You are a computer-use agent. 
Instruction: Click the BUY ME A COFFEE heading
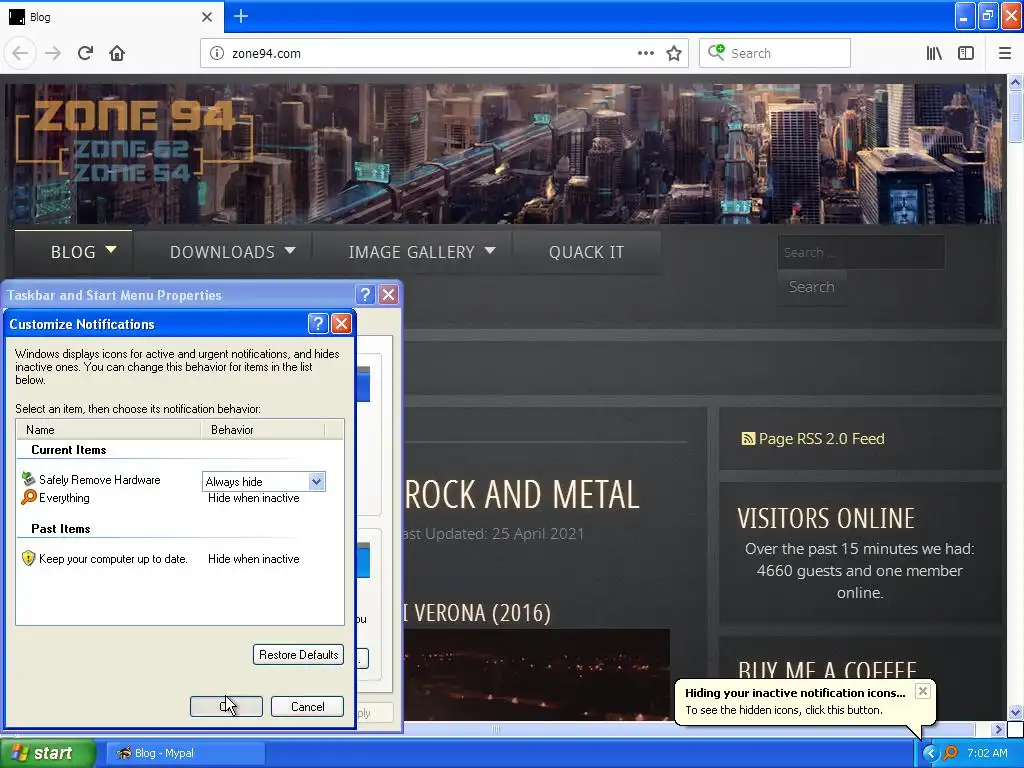click(x=827, y=671)
